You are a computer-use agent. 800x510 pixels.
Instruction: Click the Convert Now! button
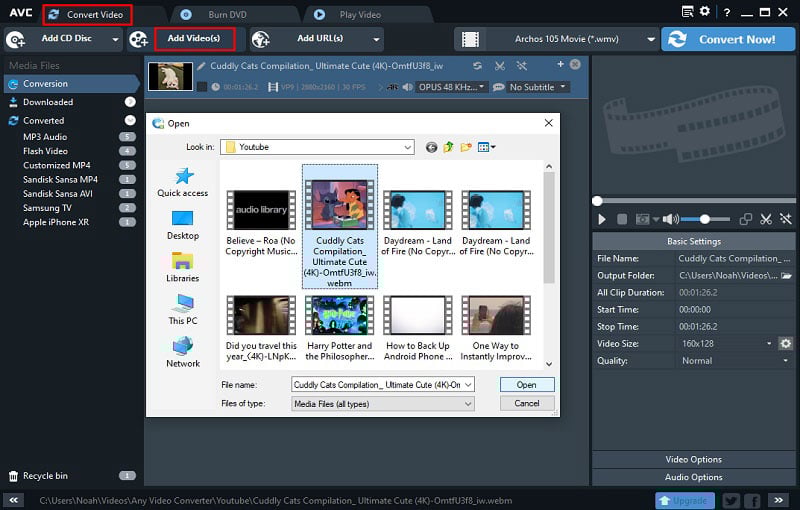(728, 39)
